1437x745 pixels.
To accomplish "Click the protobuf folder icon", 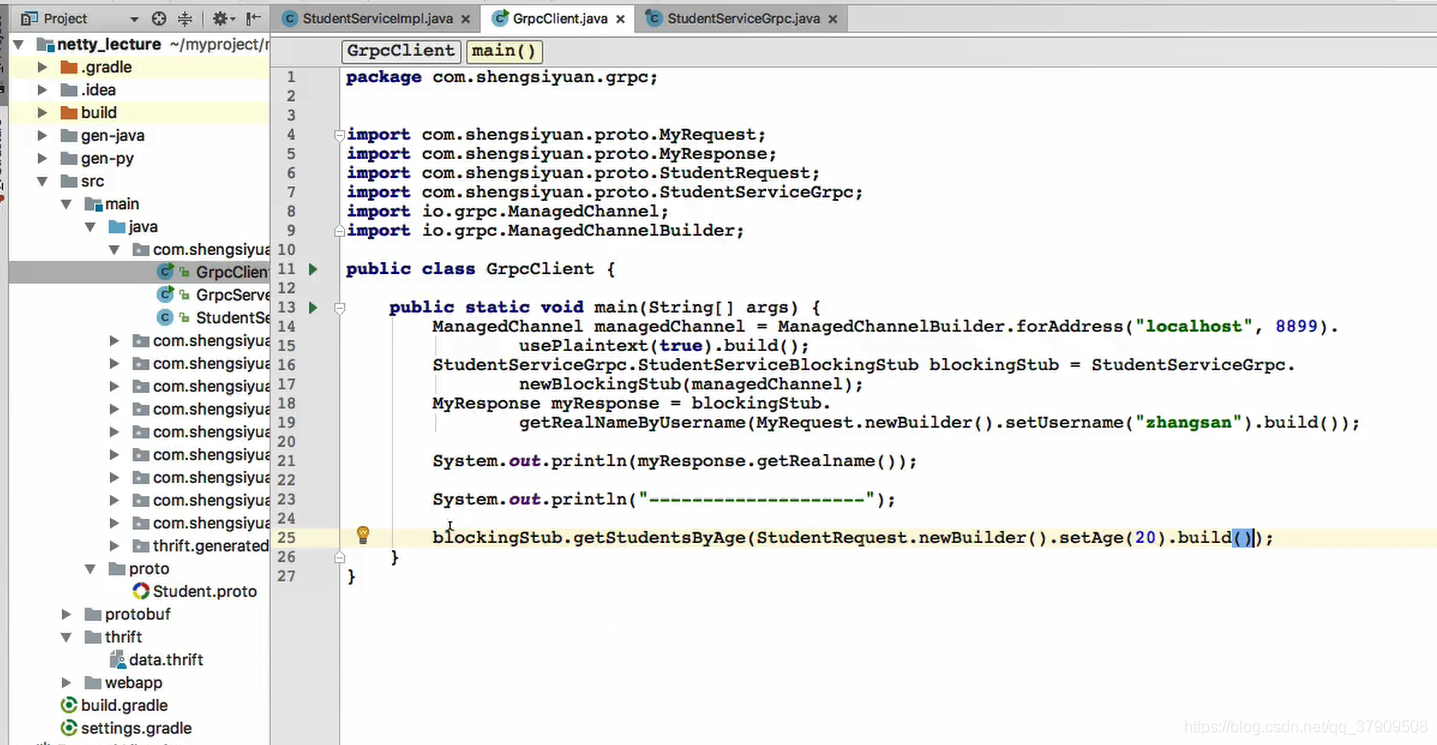I will click(93, 614).
